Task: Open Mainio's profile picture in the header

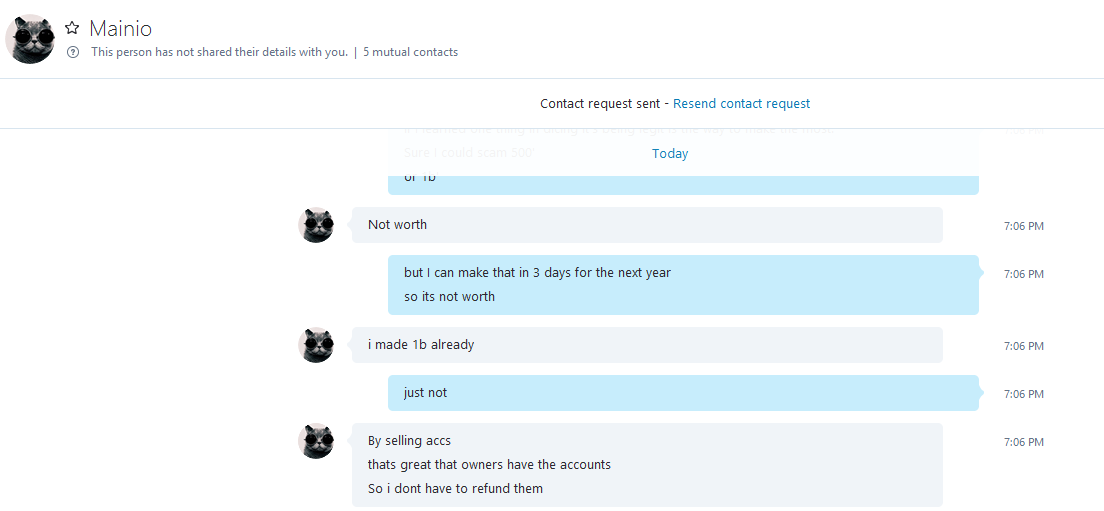Action: 30,39
